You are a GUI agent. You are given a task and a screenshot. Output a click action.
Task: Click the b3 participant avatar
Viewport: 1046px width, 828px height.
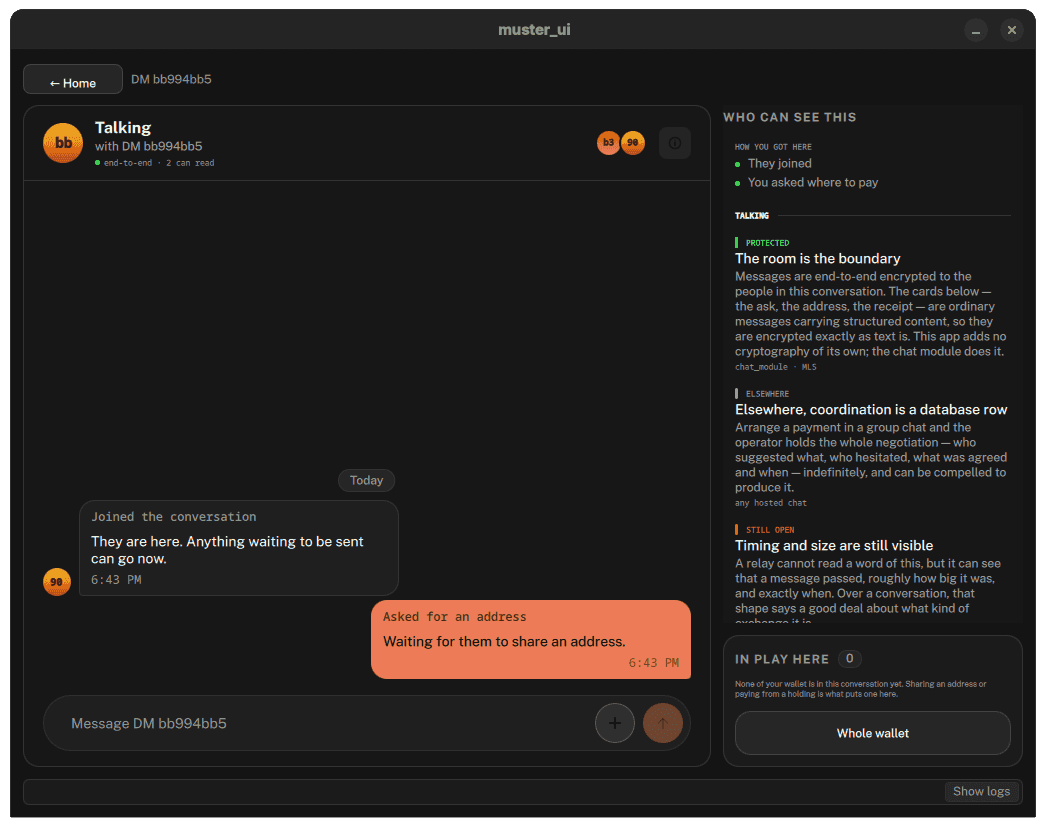(x=608, y=143)
